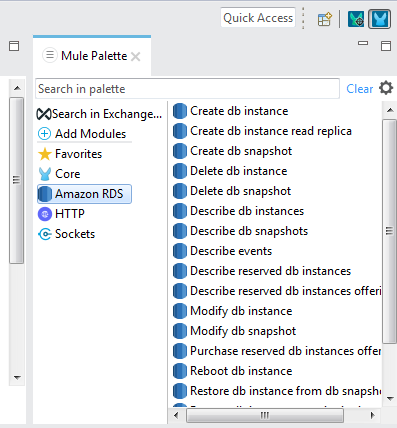Select Describe reserved db instances operation

262,271
